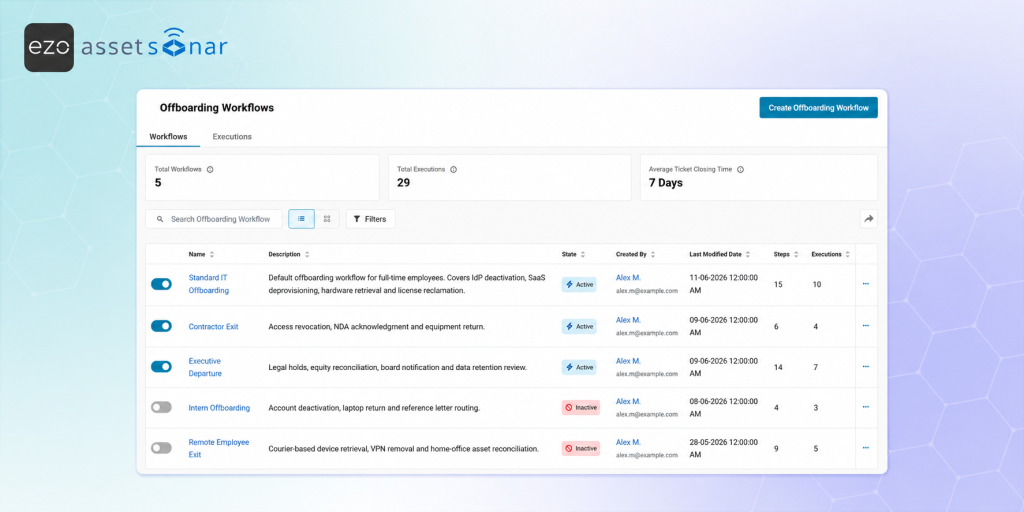
Task: Click Alex M. in Contractor Exit row
Action: pyautogui.click(x=628, y=320)
